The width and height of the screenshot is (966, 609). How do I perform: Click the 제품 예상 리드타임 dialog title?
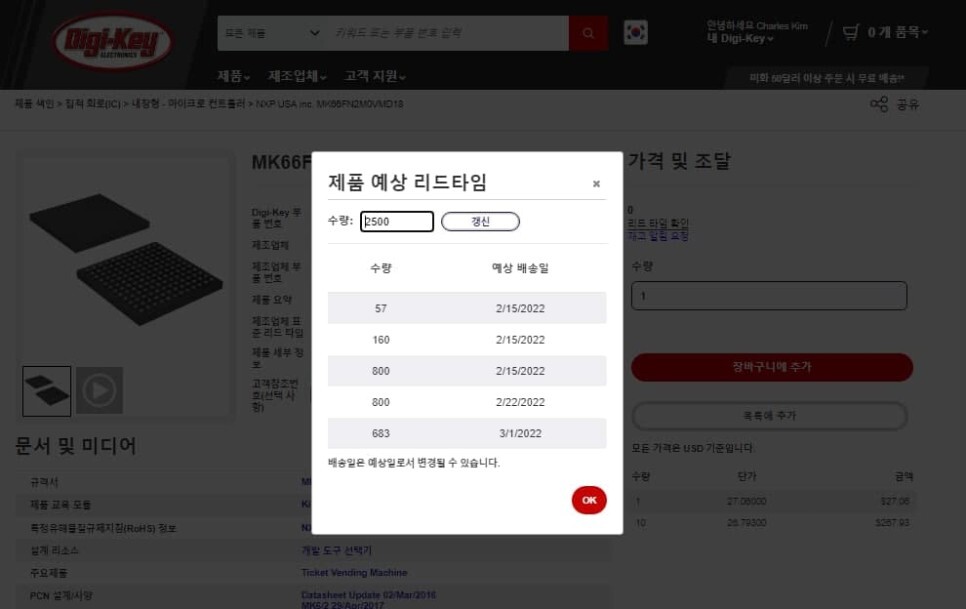407,182
